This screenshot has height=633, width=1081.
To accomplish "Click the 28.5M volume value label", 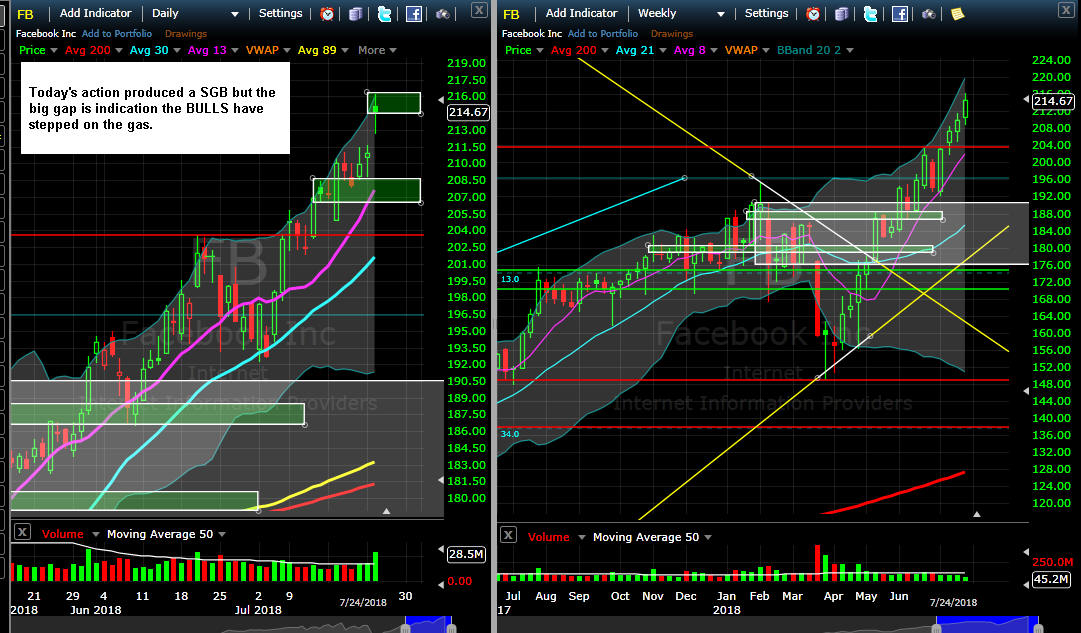I will pos(466,554).
